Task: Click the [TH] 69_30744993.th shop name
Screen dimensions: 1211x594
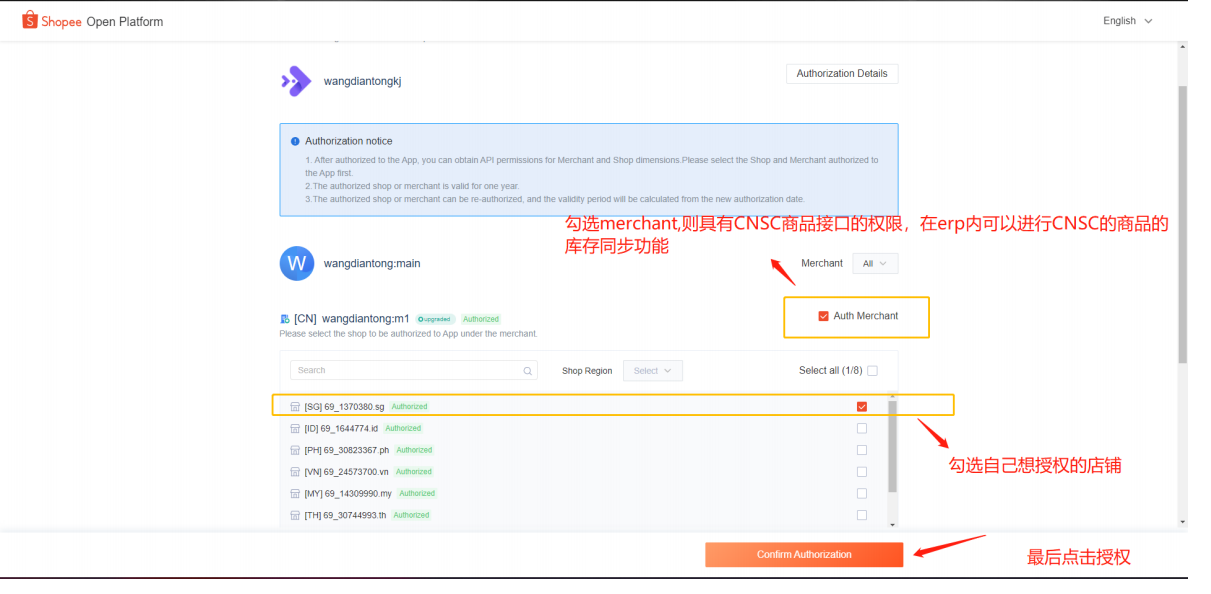Action: pos(346,516)
